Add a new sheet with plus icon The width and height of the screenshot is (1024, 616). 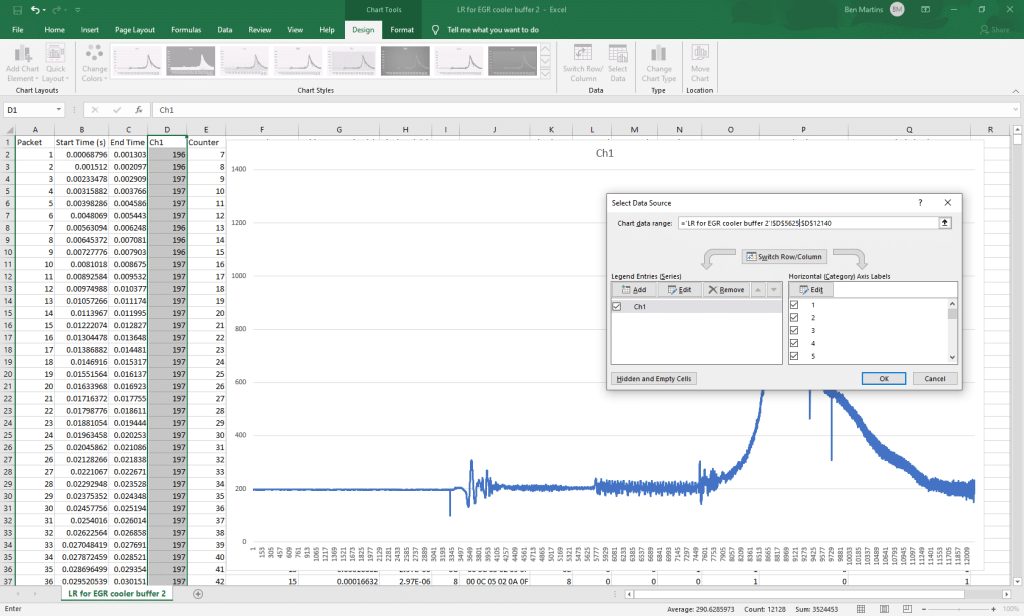pos(198,594)
